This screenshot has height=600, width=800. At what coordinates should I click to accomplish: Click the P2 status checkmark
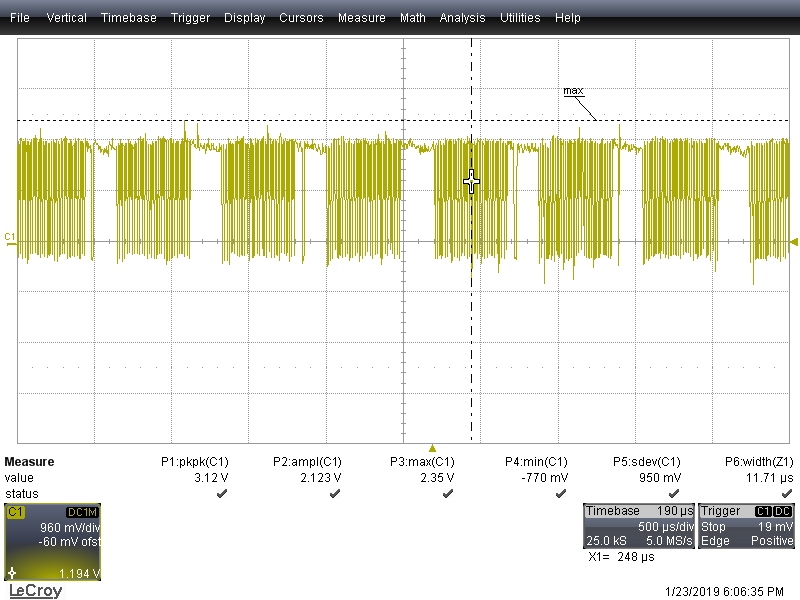click(335, 493)
